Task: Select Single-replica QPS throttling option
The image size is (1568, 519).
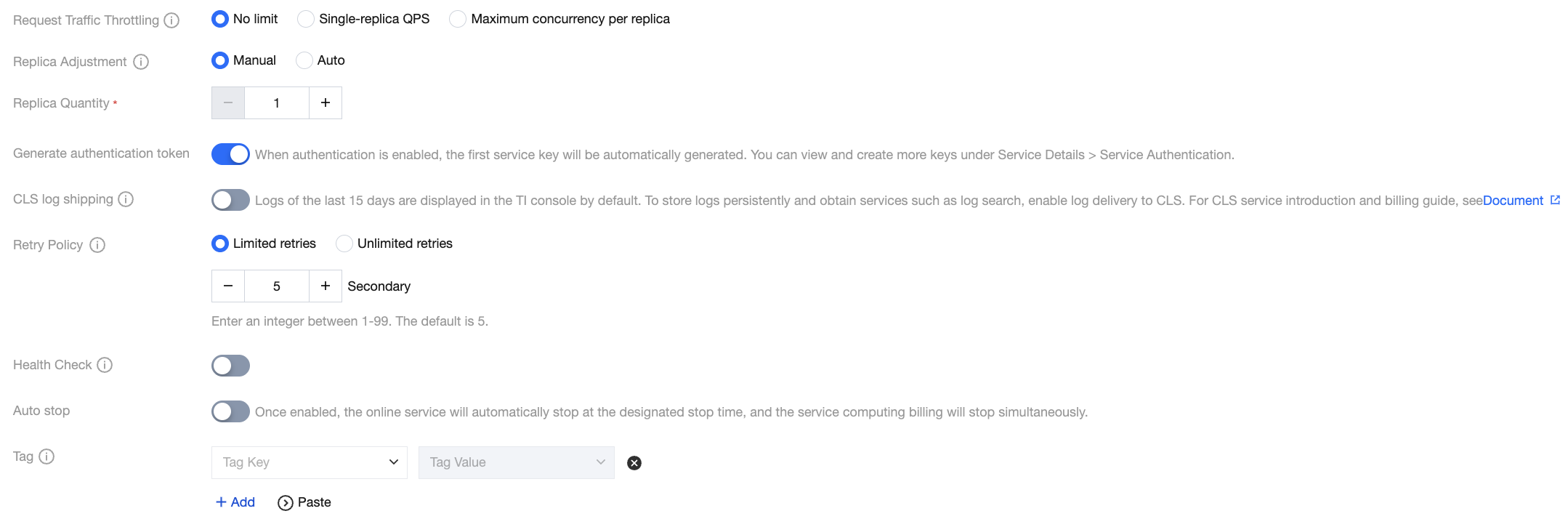Action: (x=306, y=19)
